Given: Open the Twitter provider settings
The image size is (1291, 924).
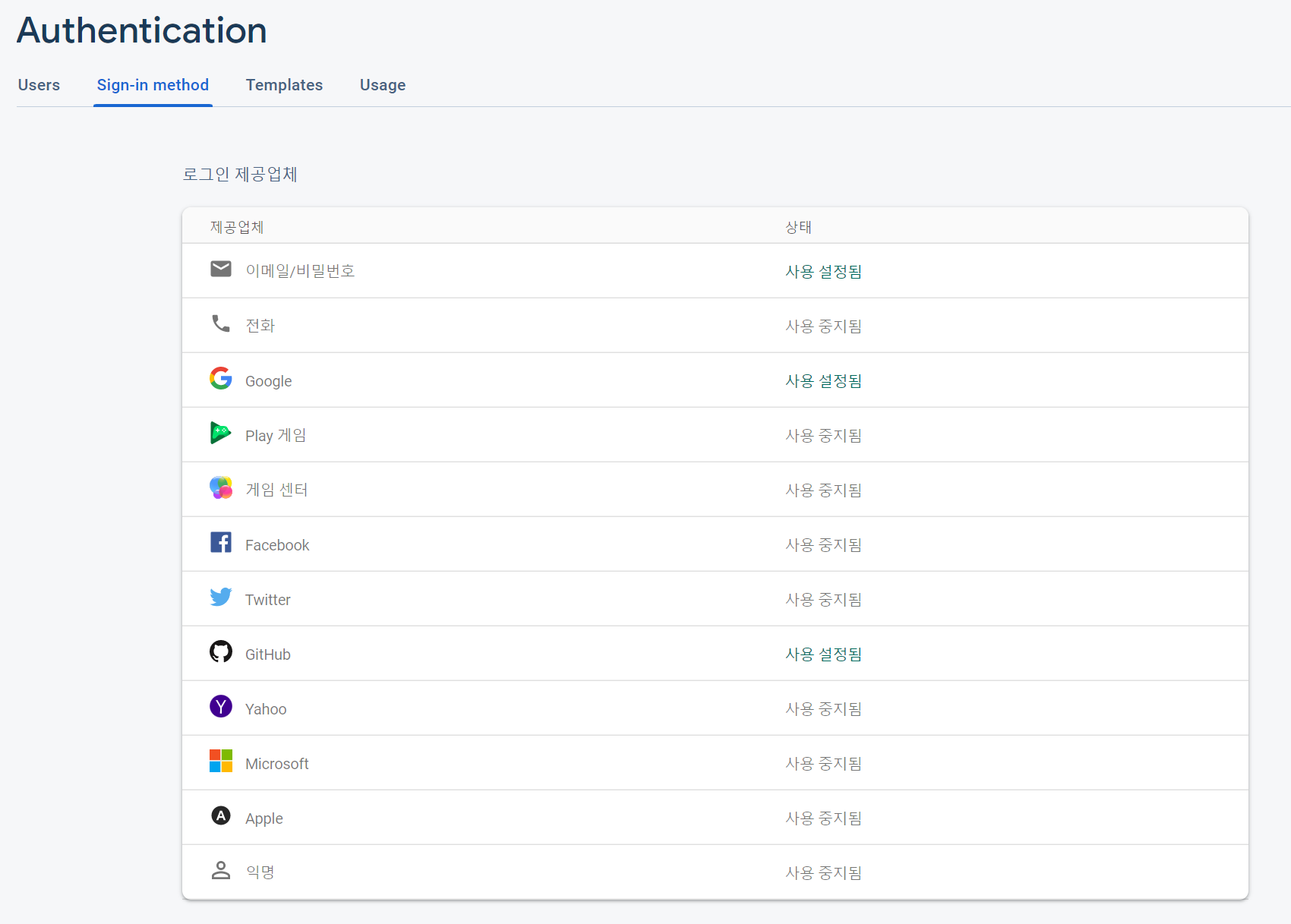Looking at the screenshot, I should (715, 599).
